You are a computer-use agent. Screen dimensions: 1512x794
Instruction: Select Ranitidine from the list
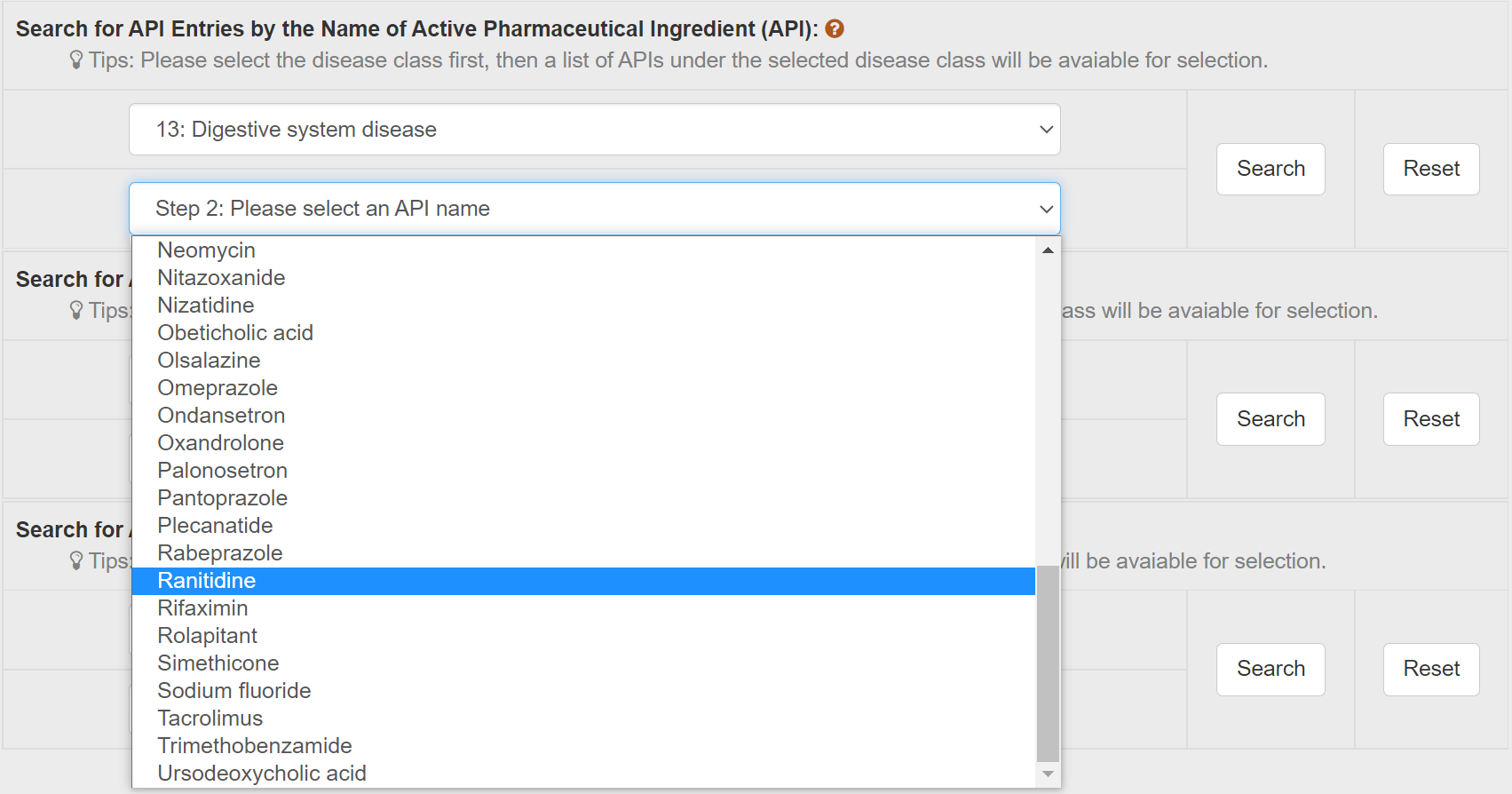(207, 581)
